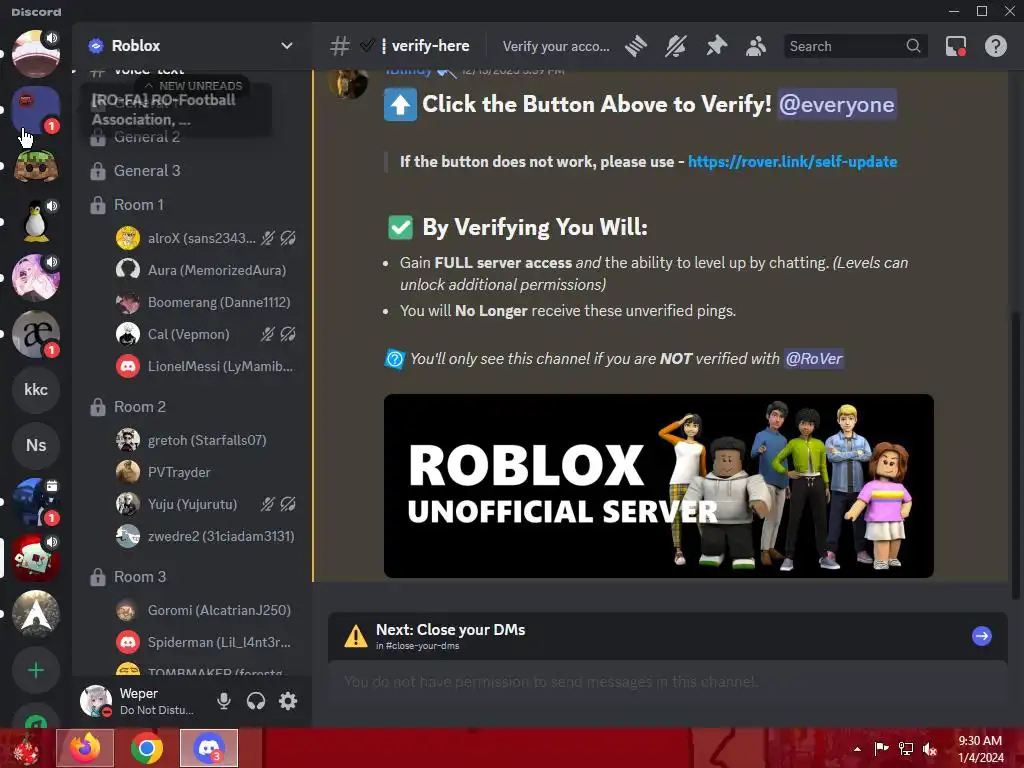This screenshot has height=768, width=1024.
Task: Open Weper user avatar status
Action: pyautogui.click(x=96, y=701)
